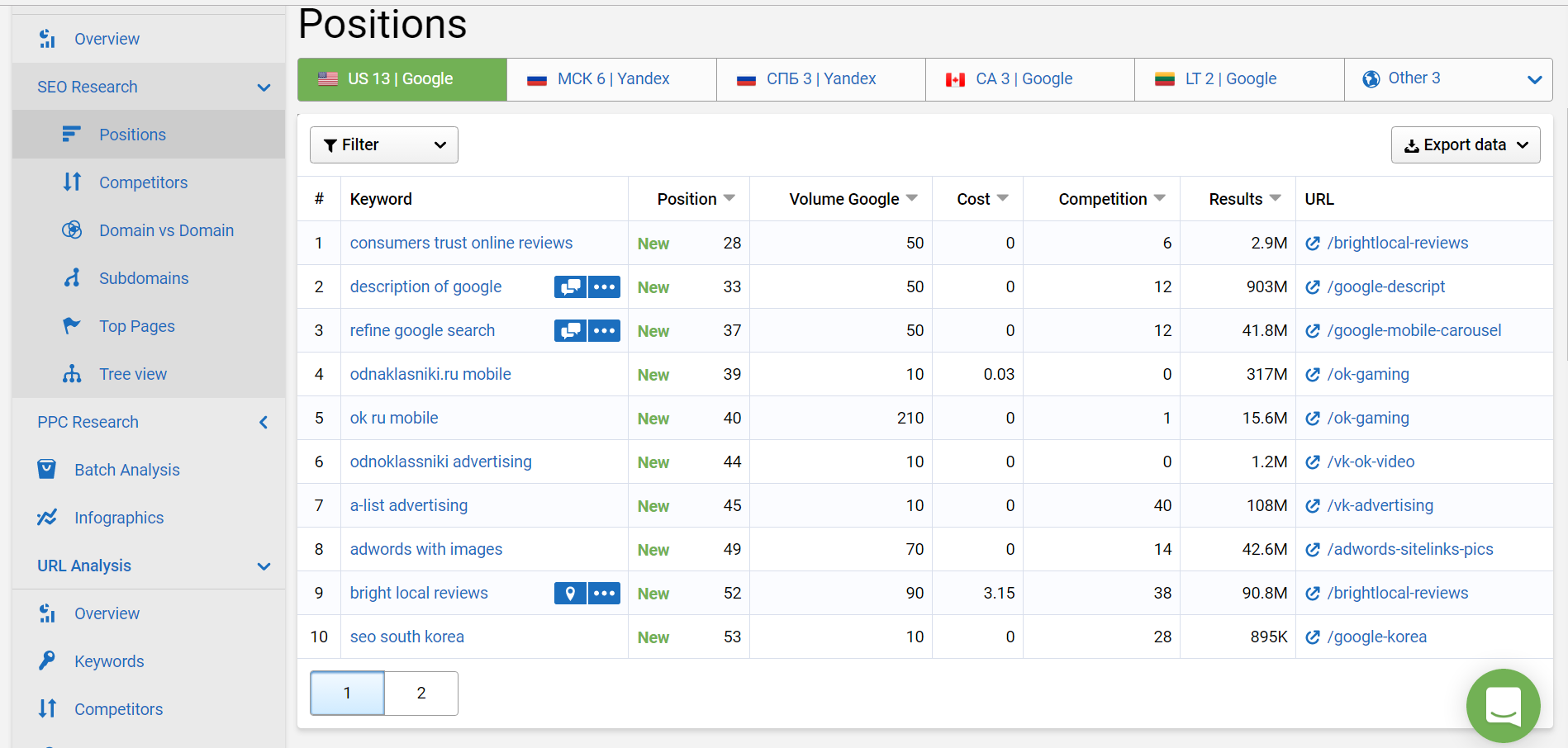1568x748 pixels.
Task: Click the map pin icon for 'bright local reviews'
Action: 570,594
